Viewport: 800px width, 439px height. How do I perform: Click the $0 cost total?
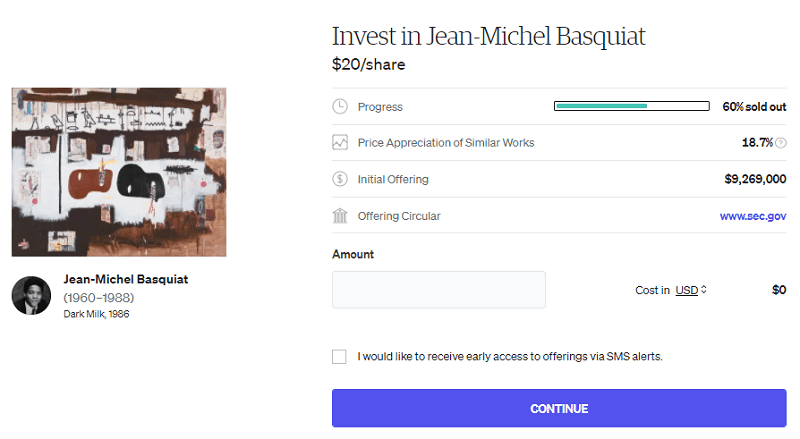coord(779,290)
